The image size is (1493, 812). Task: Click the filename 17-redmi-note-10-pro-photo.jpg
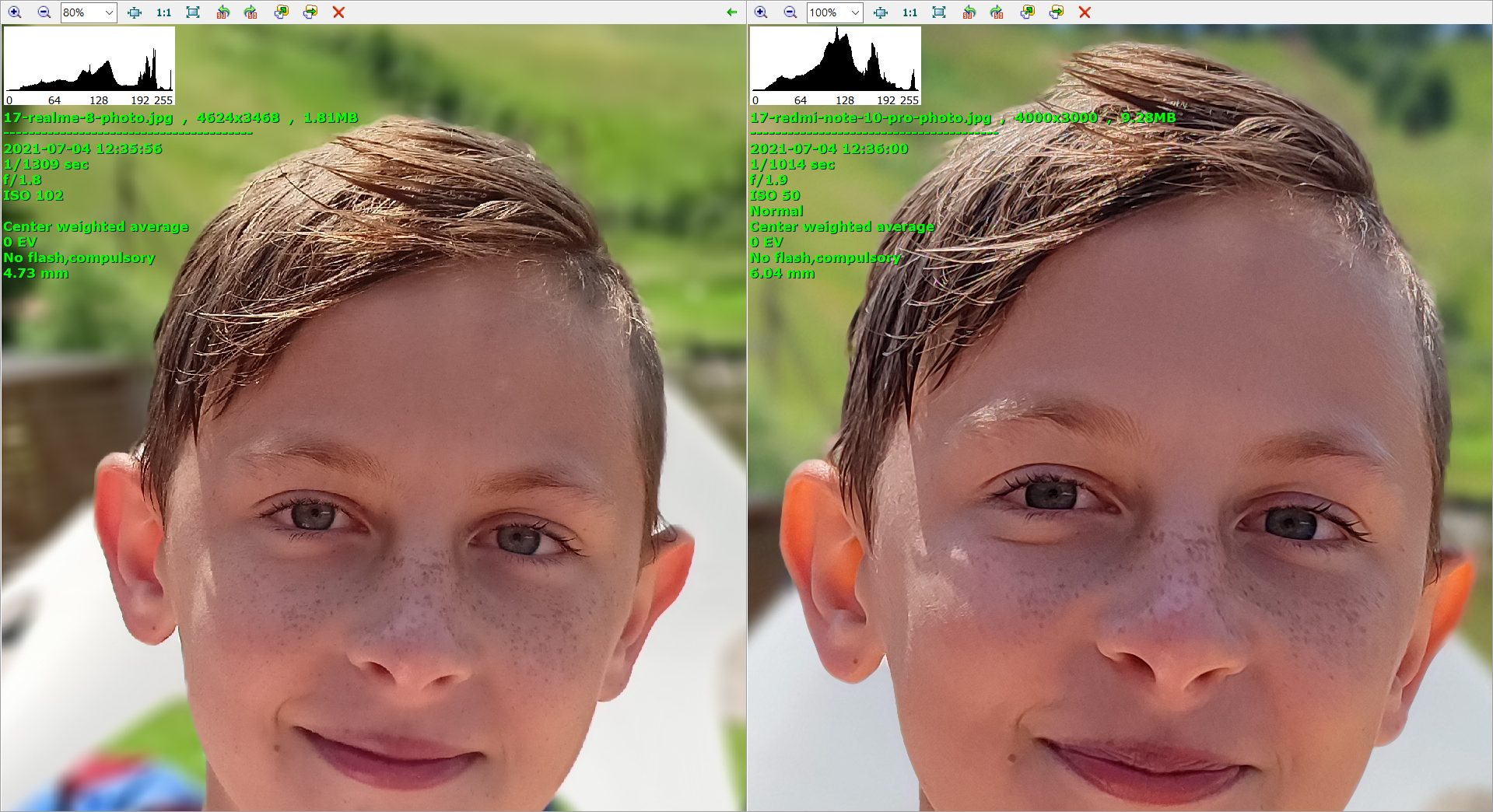871,117
